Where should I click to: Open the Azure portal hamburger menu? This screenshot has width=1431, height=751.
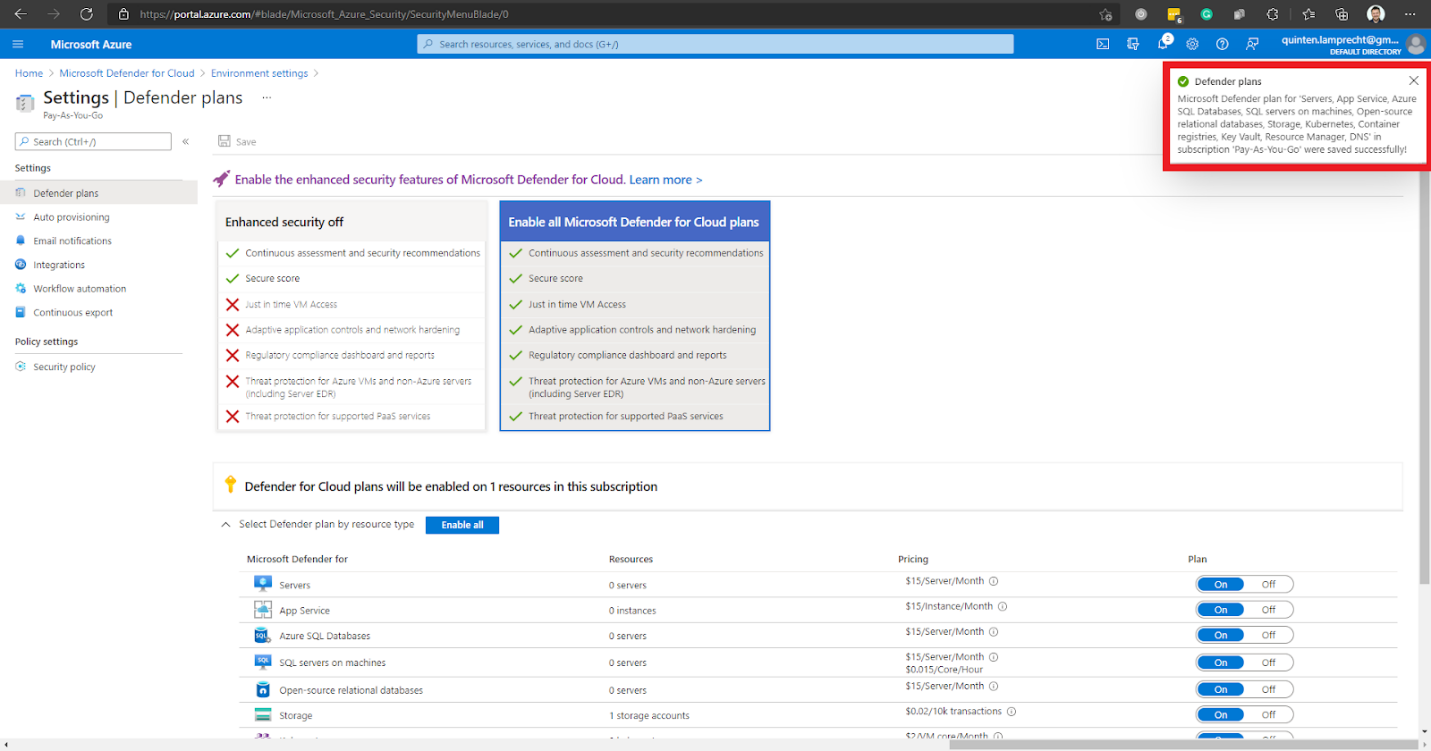click(17, 44)
